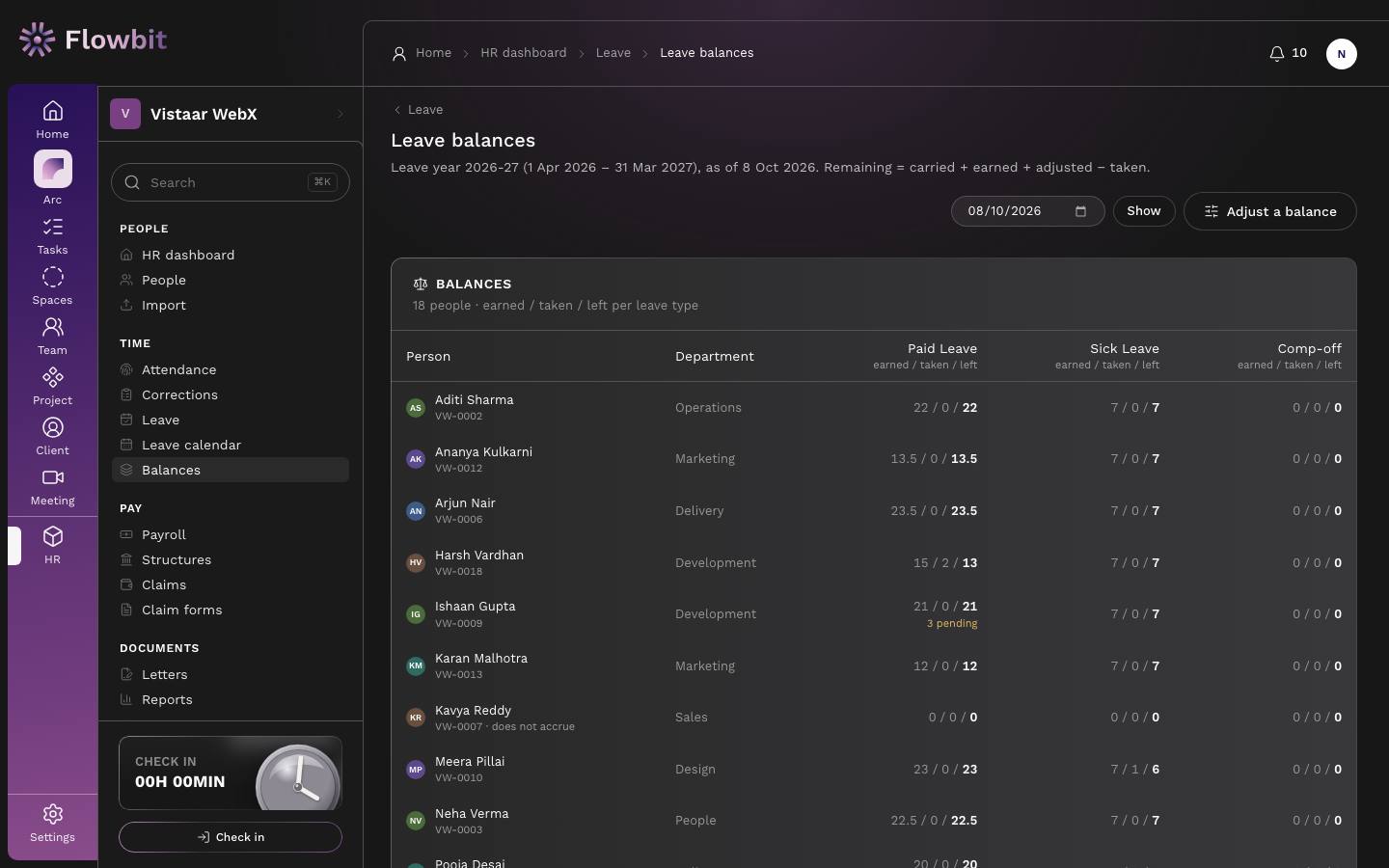Click the Show button
1389x868 pixels.
point(1144,211)
